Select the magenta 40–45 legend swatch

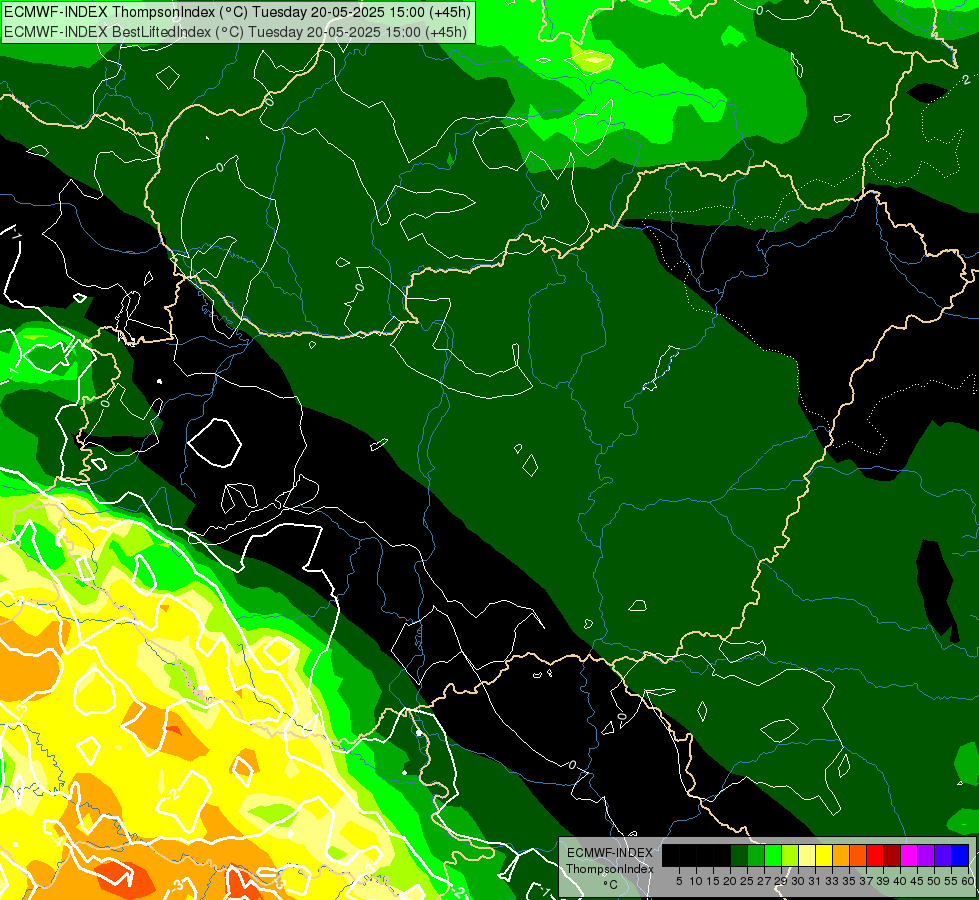909,855
